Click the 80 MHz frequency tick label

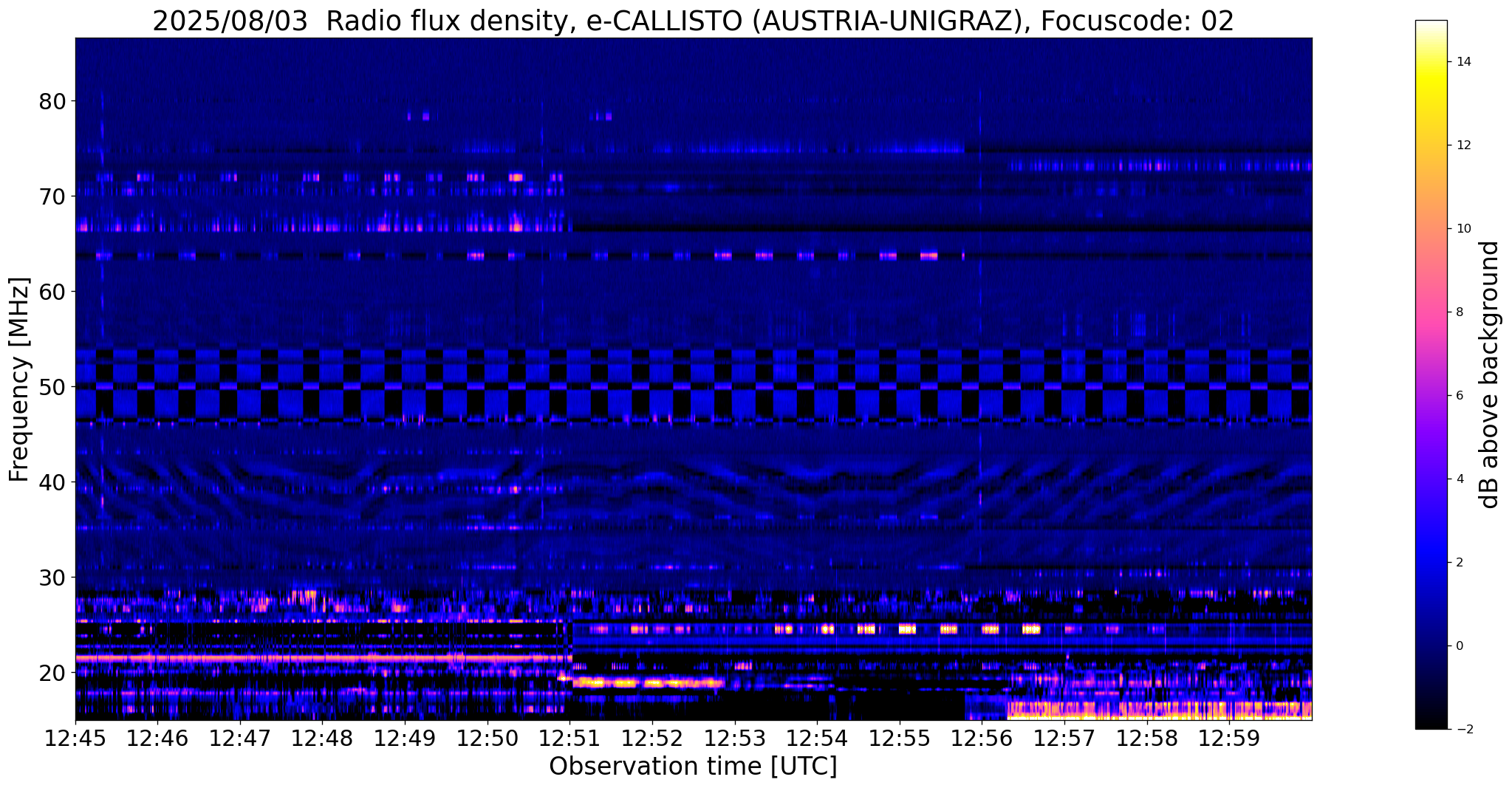52,101
